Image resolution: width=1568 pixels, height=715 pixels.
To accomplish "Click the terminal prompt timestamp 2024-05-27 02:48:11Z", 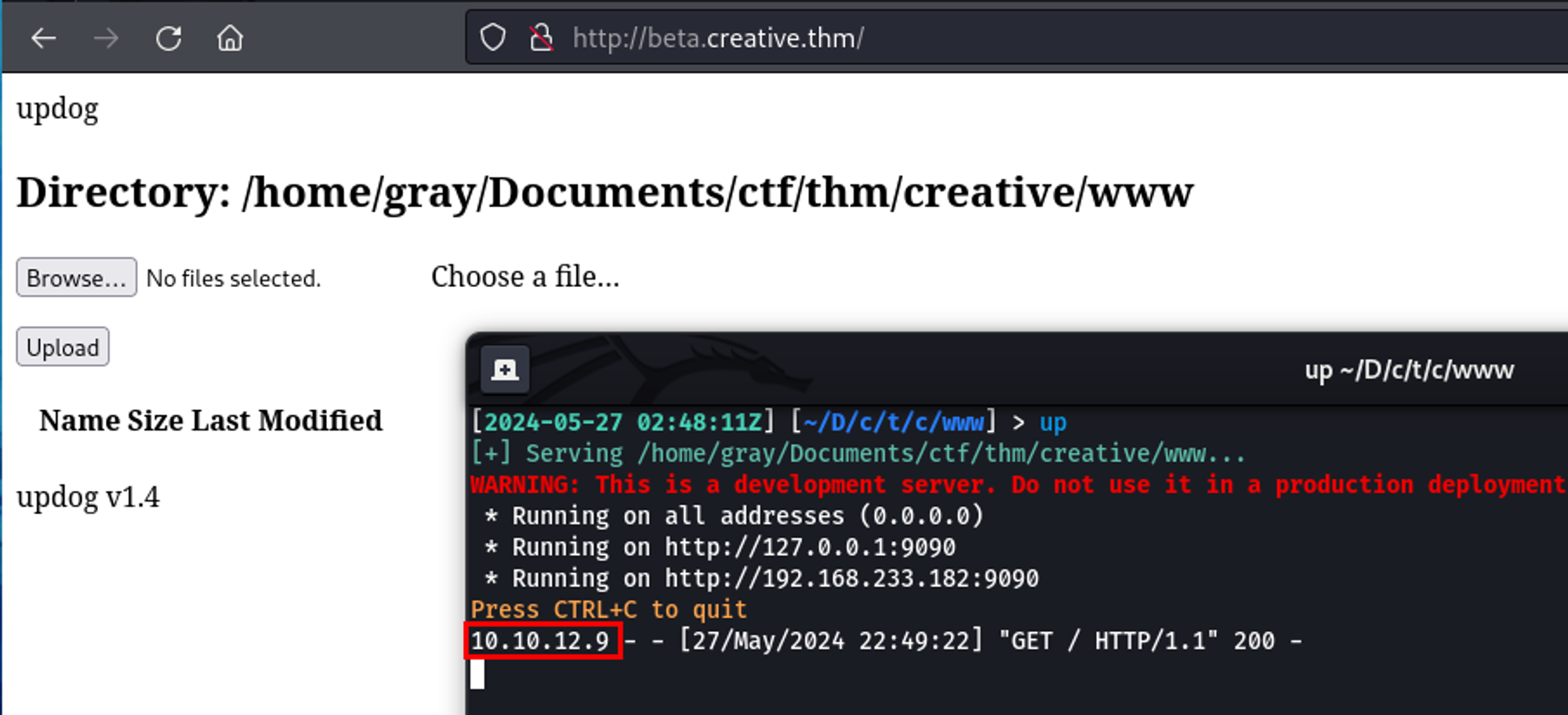I will [623, 423].
